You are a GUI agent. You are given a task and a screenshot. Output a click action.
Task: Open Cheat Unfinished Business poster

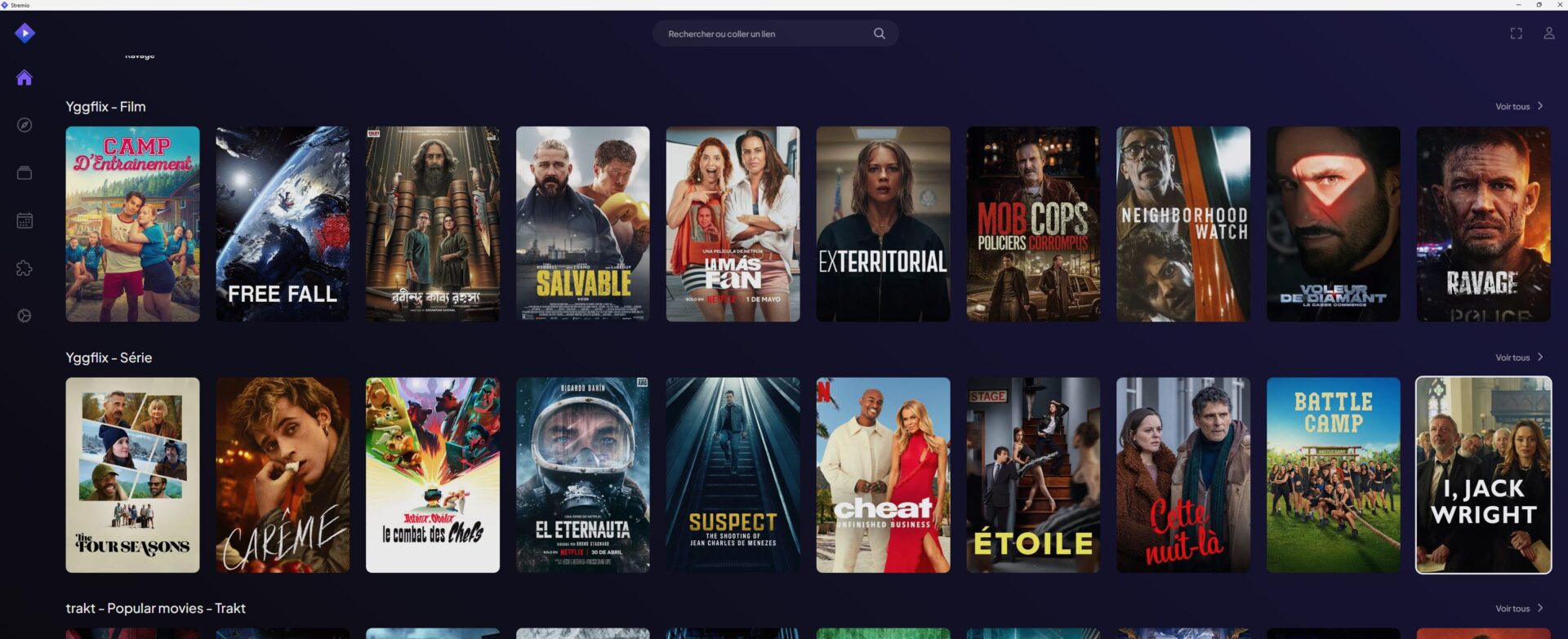[883, 475]
